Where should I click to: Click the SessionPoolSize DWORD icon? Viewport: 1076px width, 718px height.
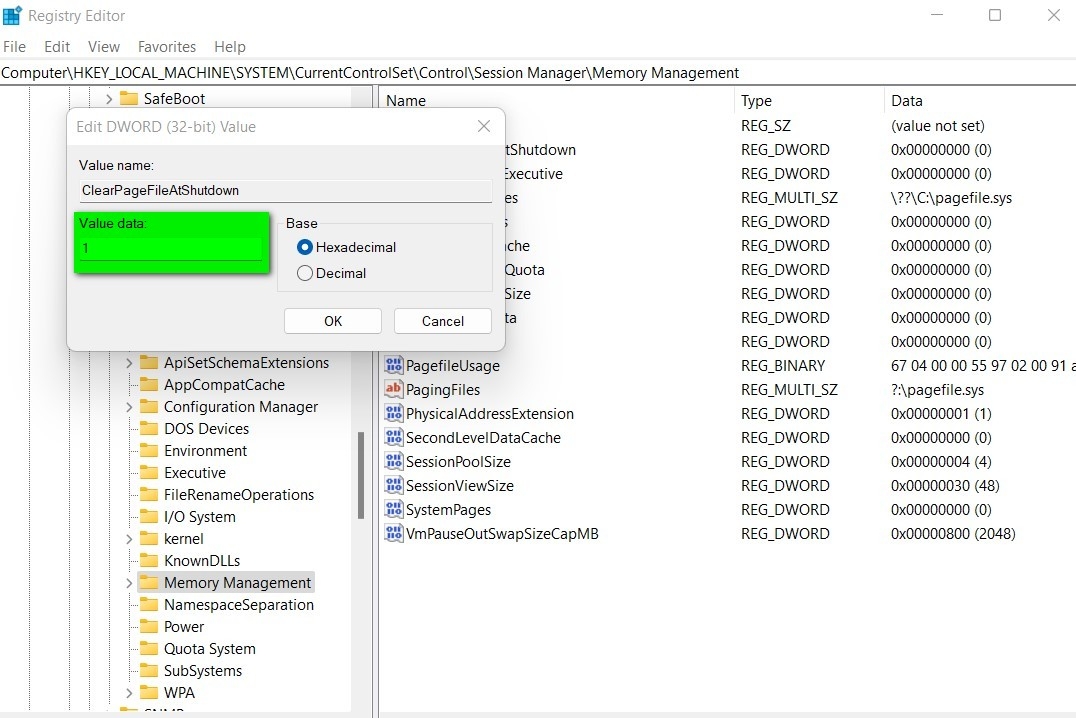click(x=393, y=461)
